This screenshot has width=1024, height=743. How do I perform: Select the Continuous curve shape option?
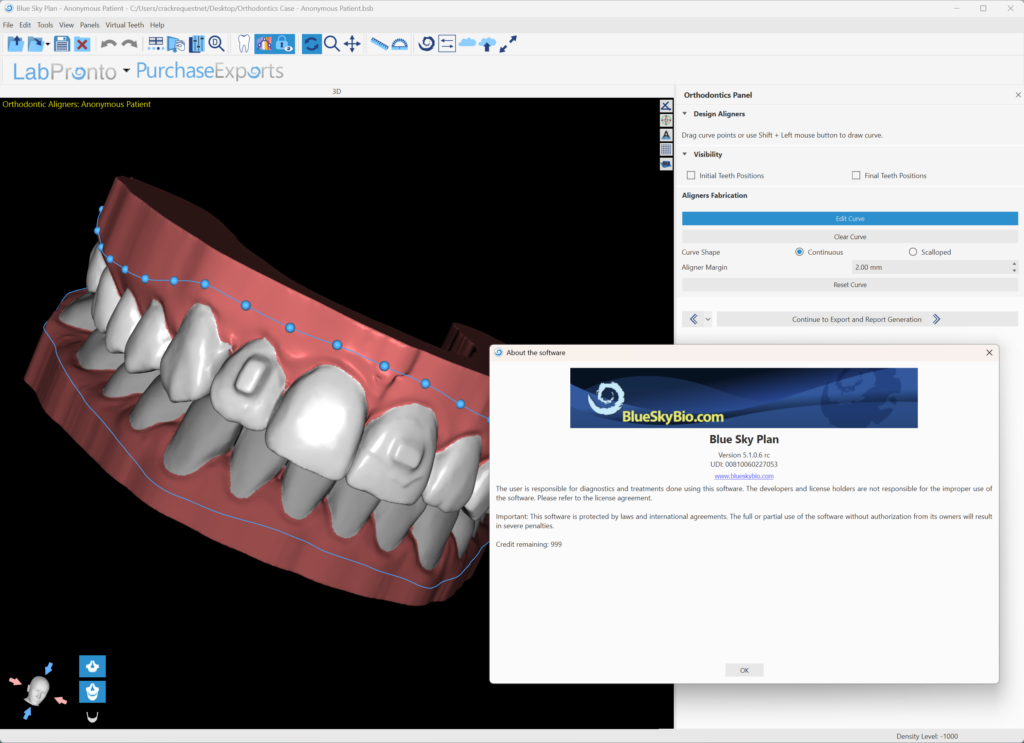click(x=799, y=252)
